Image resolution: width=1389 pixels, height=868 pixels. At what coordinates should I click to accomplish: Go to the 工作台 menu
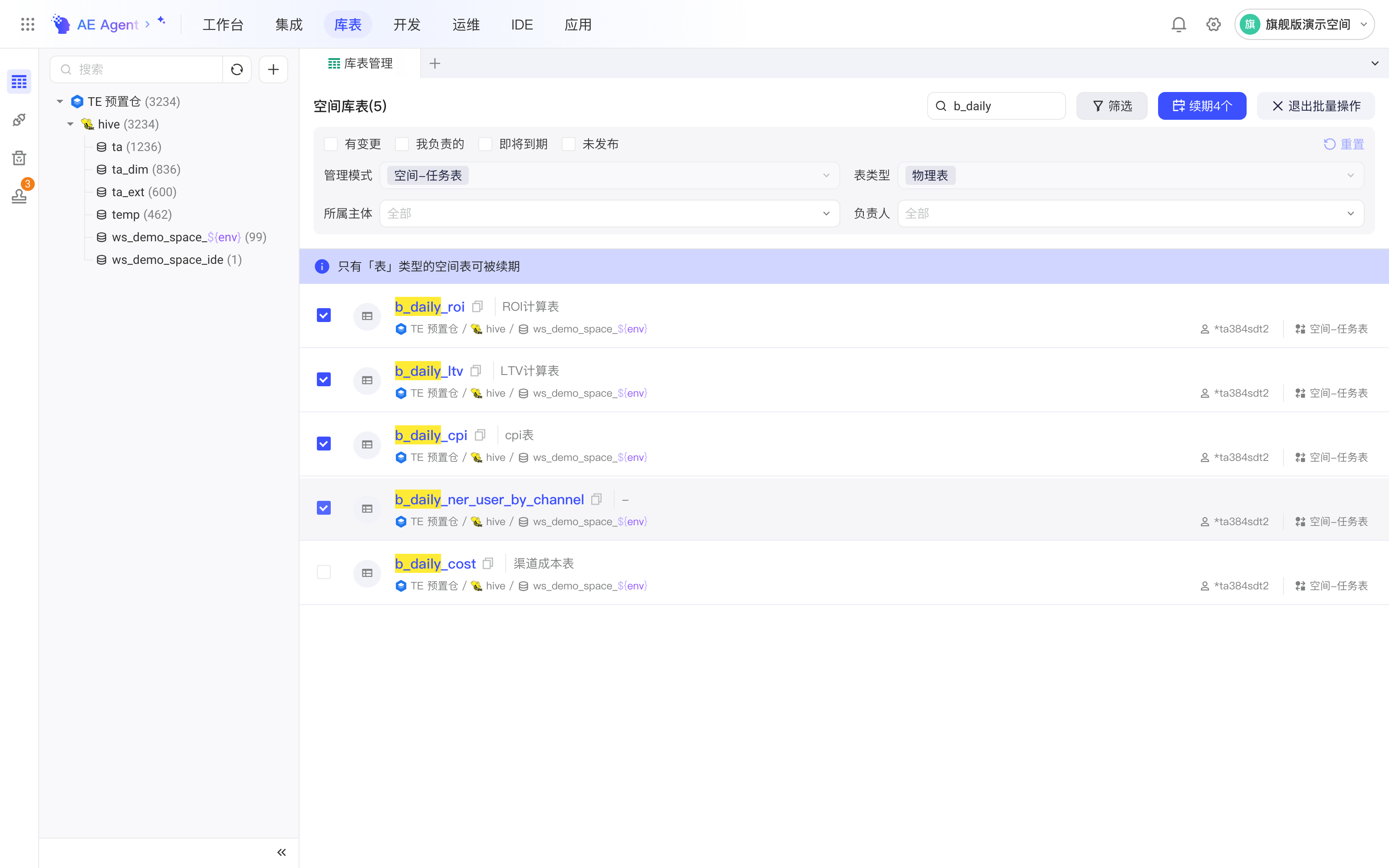pyautogui.click(x=223, y=25)
